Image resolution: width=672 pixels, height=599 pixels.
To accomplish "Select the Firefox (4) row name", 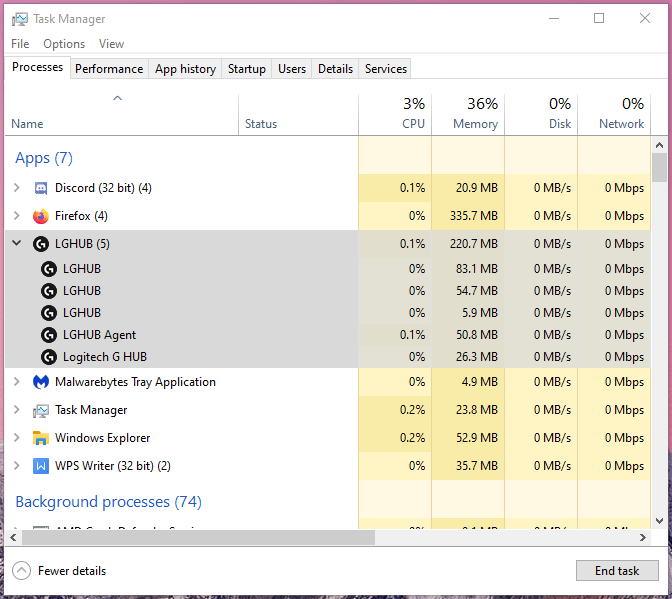I will (81, 216).
